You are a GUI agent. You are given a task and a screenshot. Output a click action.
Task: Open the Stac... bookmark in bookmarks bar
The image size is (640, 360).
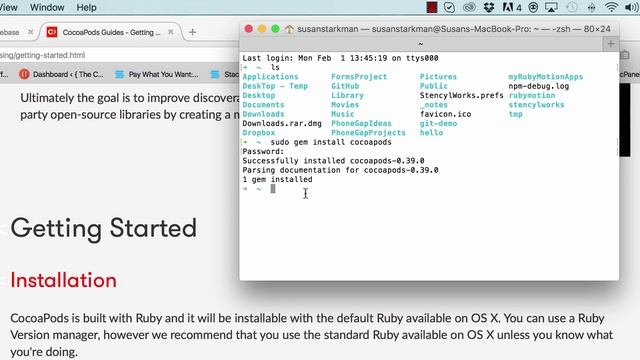[x=224, y=74]
